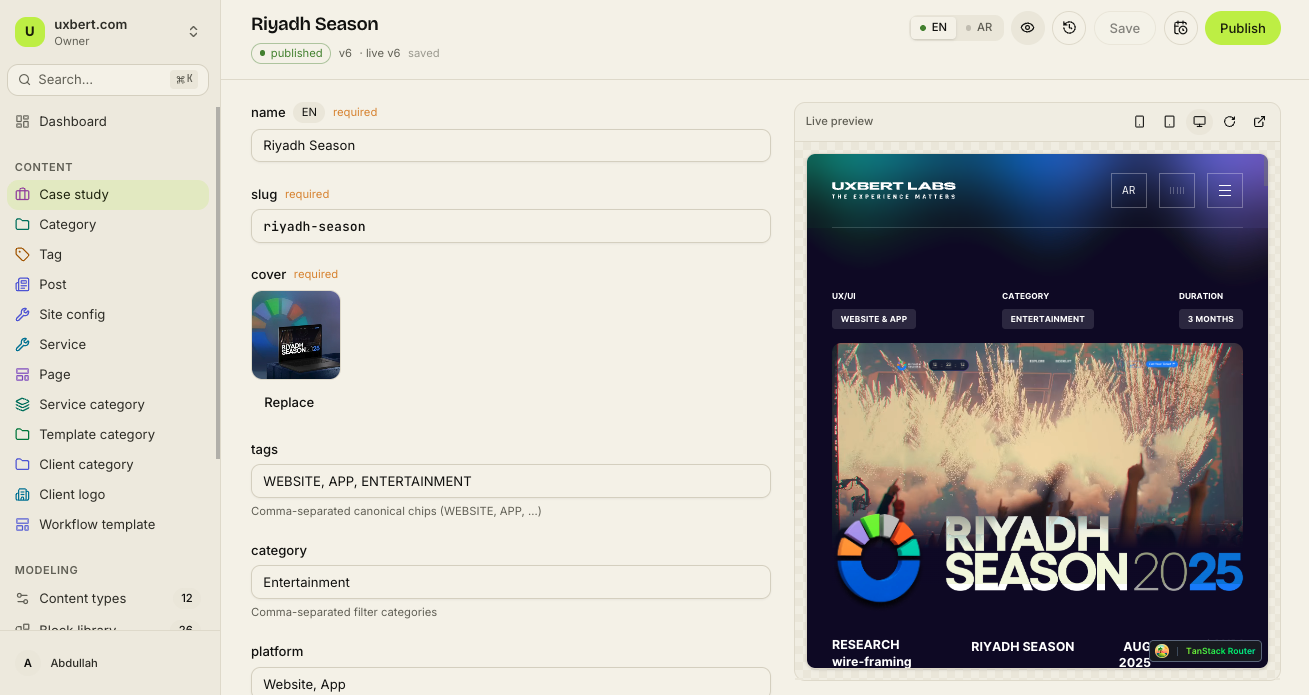1309x695 pixels.
Task: Click the Search field in sidebar
Action: tap(108, 79)
